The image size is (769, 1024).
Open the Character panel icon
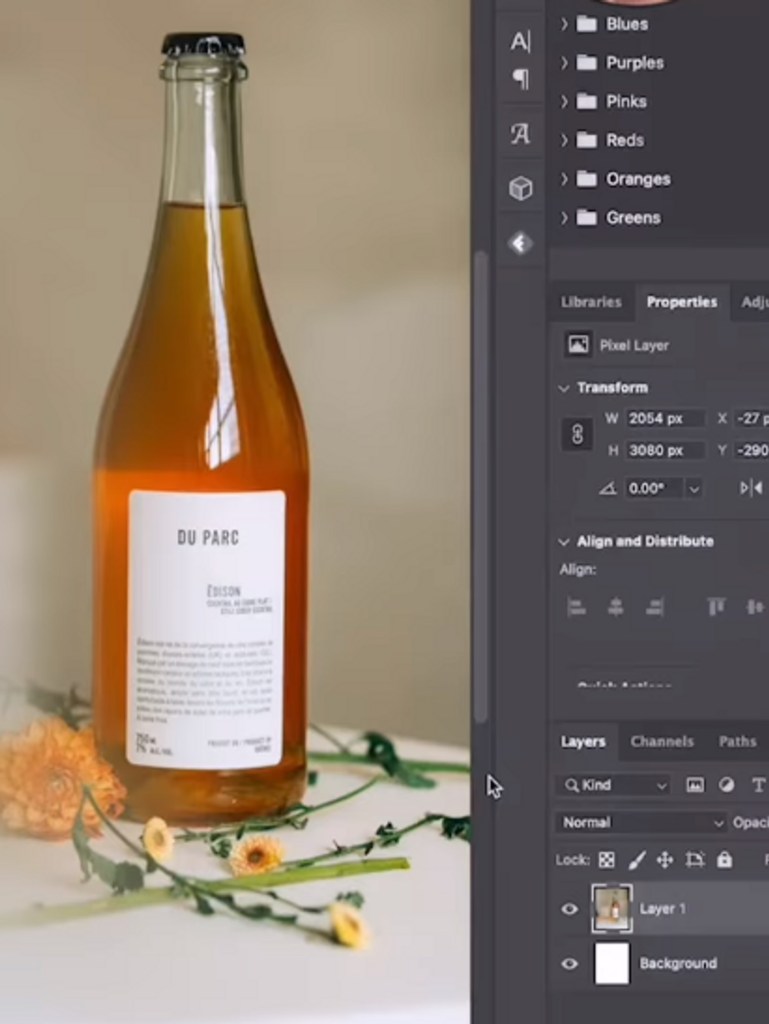[520, 41]
